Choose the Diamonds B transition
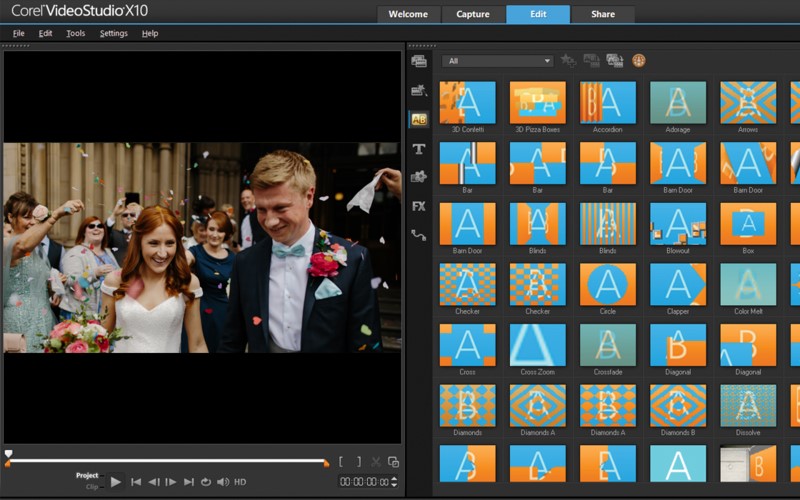Image resolution: width=800 pixels, height=500 pixels. (678, 406)
